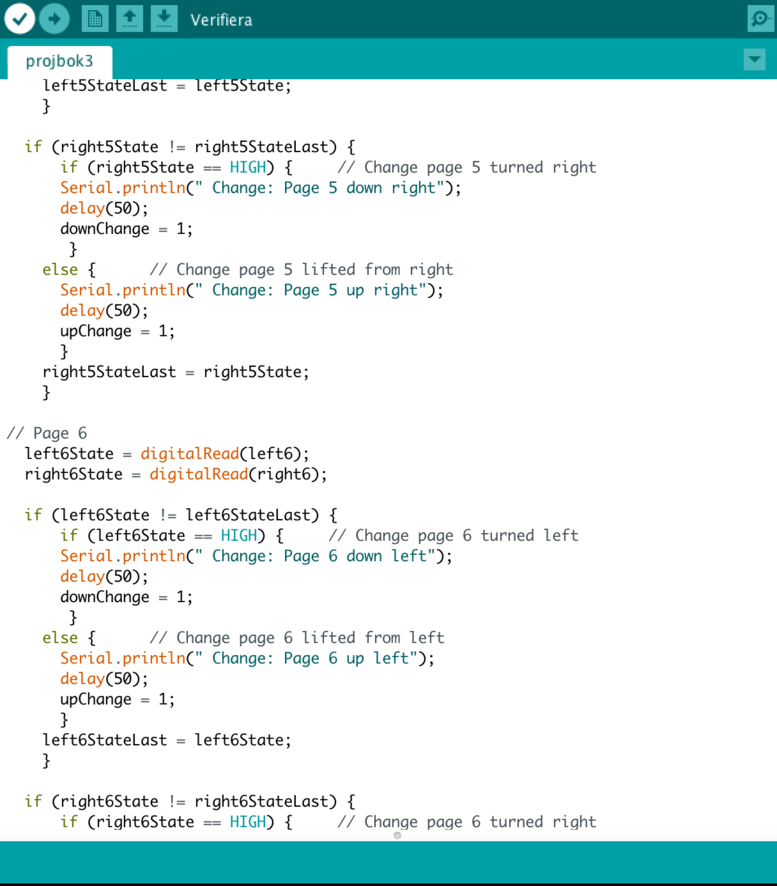The image size is (777, 886).
Task: Click the "Page 6 up left" println line
Action: click(246, 658)
